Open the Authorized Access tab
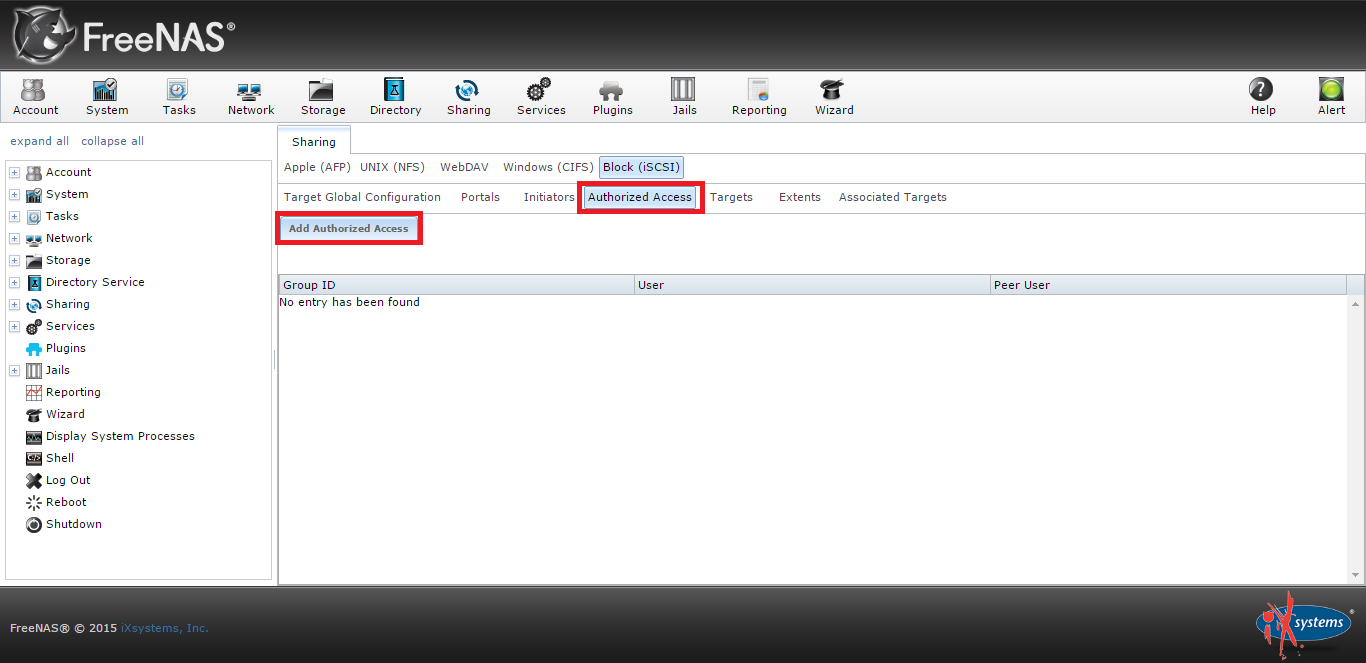This screenshot has height=663, width=1366. point(640,197)
